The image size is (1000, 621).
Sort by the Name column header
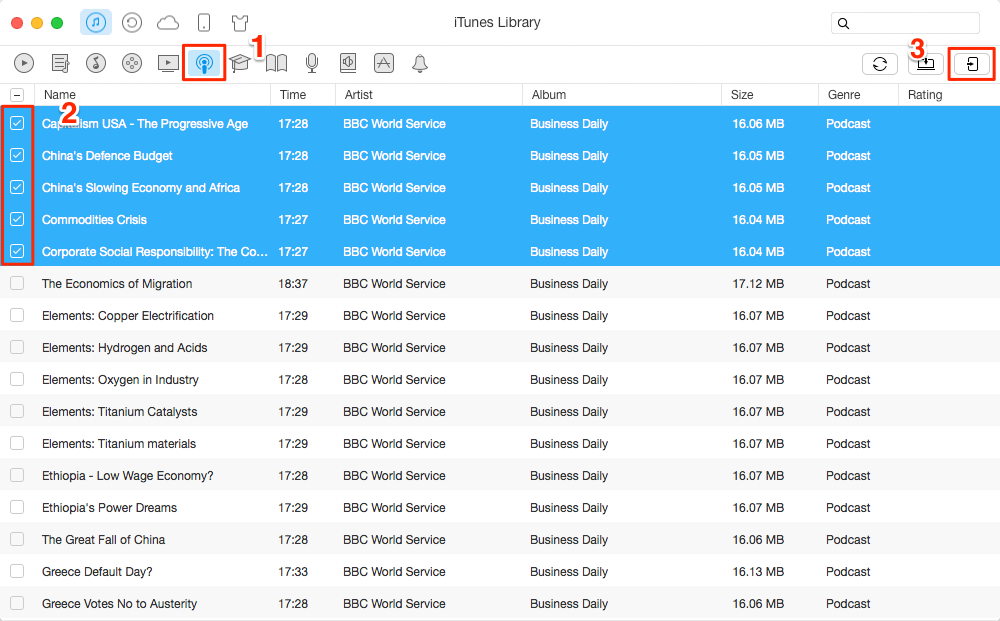[152, 94]
